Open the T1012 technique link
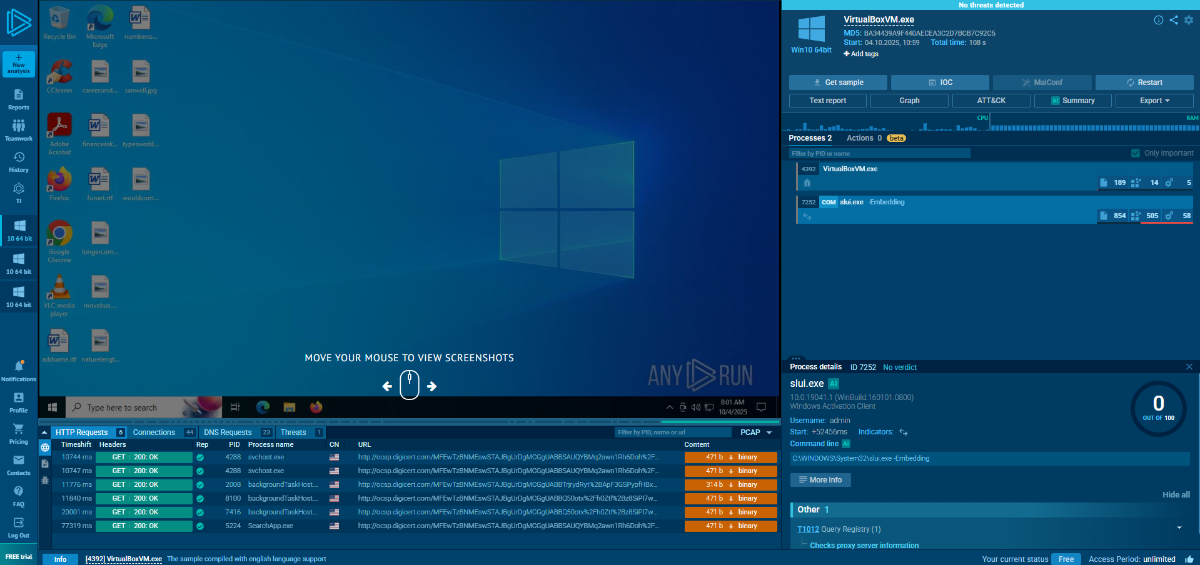1200x565 pixels. (808, 528)
